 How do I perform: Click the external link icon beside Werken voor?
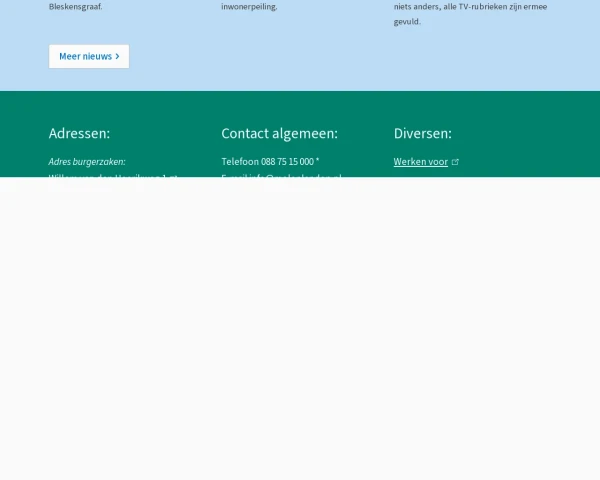pos(455,161)
